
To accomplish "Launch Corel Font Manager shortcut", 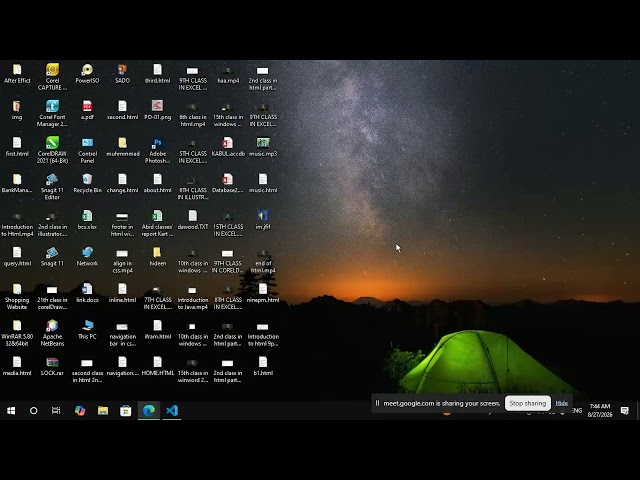I will [x=52, y=113].
